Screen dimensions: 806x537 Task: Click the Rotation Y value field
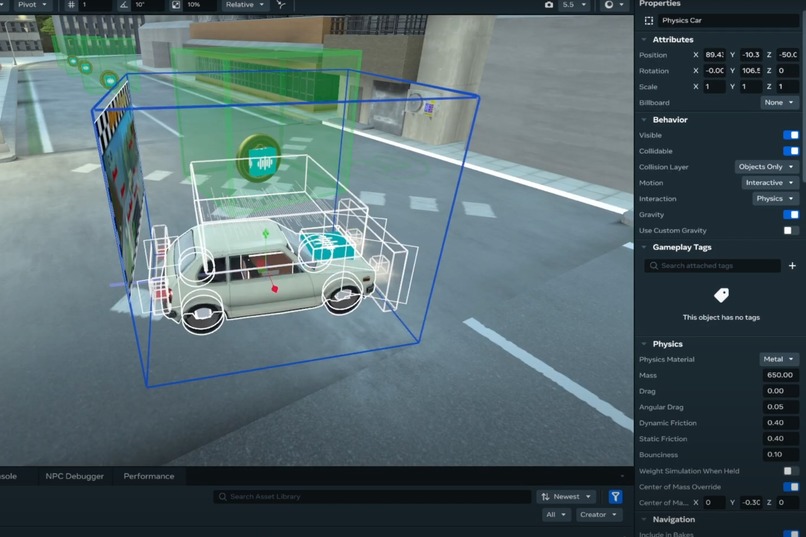click(x=751, y=70)
